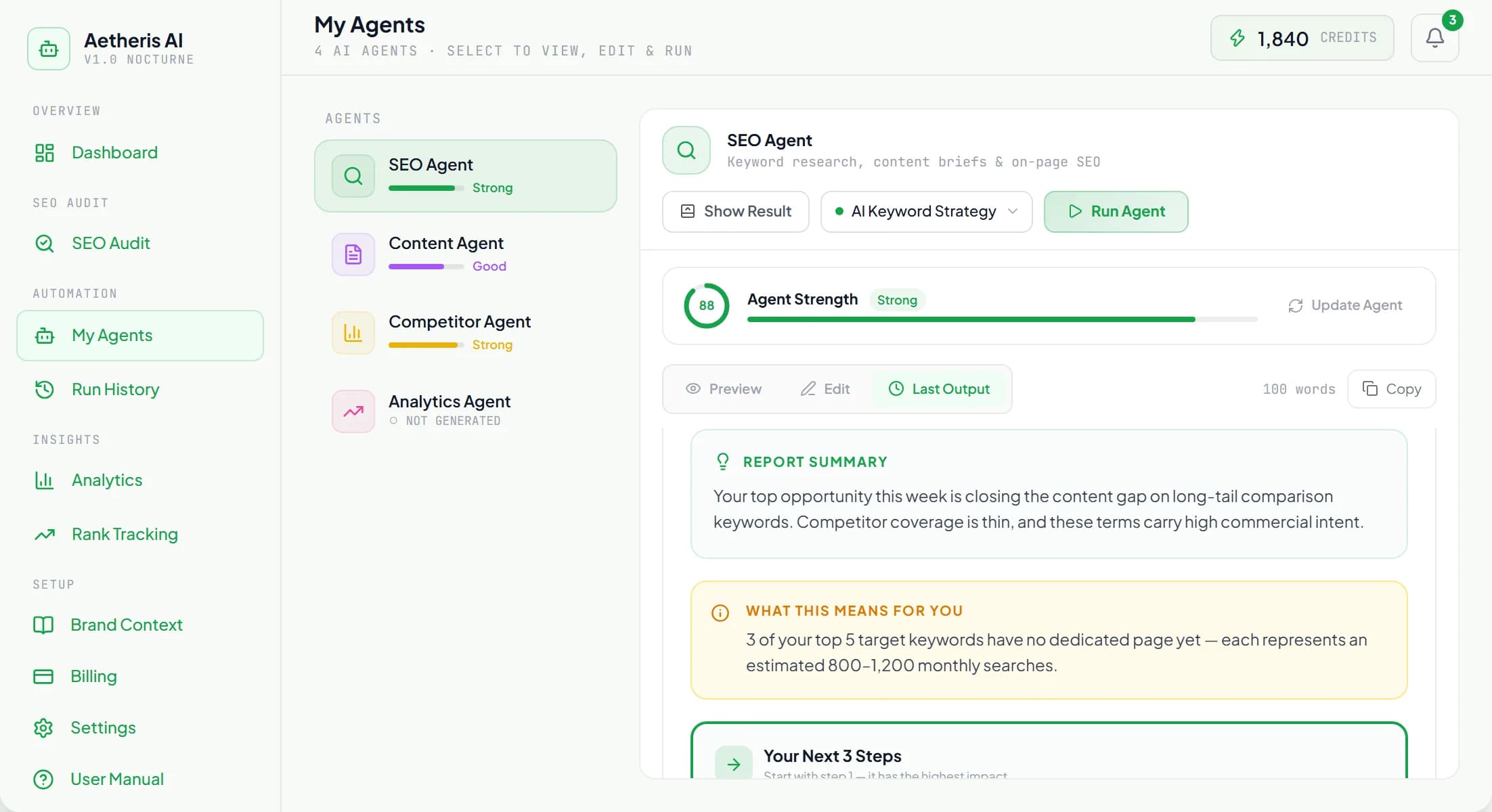This screenshot has width=1492, height=812.
Task: Click the 100 words counter
Action: click(x=1298, y=389)
